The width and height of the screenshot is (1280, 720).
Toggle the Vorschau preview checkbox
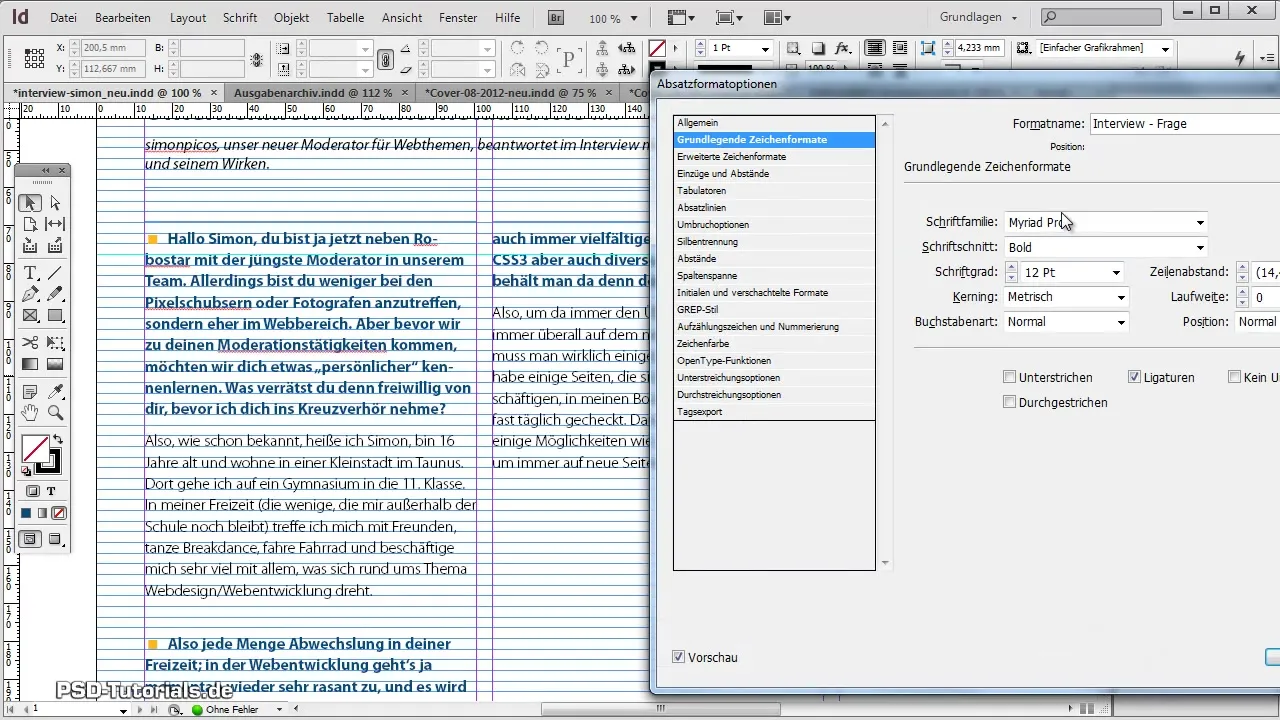tap(679, 657)
